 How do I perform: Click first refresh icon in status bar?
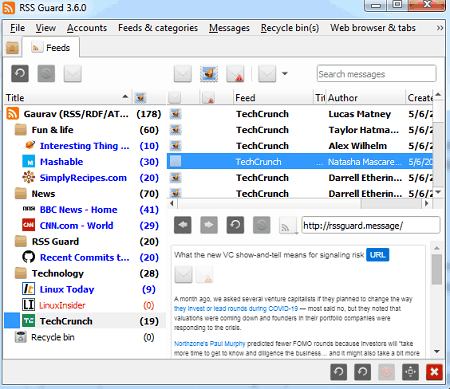click(339, 372)
